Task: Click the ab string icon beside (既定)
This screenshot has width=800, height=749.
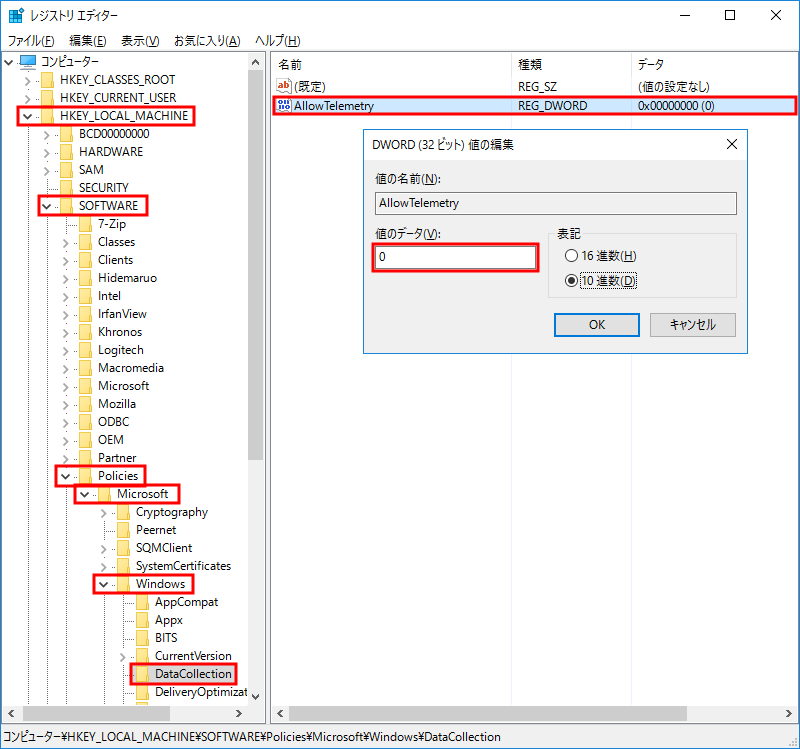Action: point(284,86)
